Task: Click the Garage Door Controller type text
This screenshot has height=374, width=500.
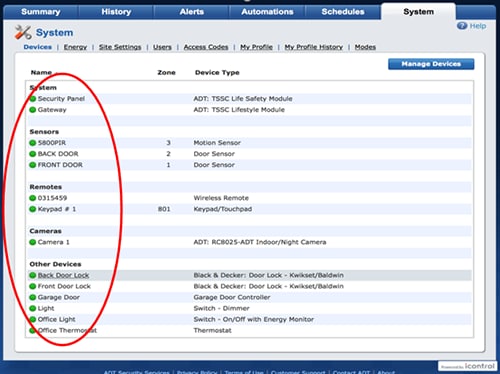Action: tap(232, 297)
